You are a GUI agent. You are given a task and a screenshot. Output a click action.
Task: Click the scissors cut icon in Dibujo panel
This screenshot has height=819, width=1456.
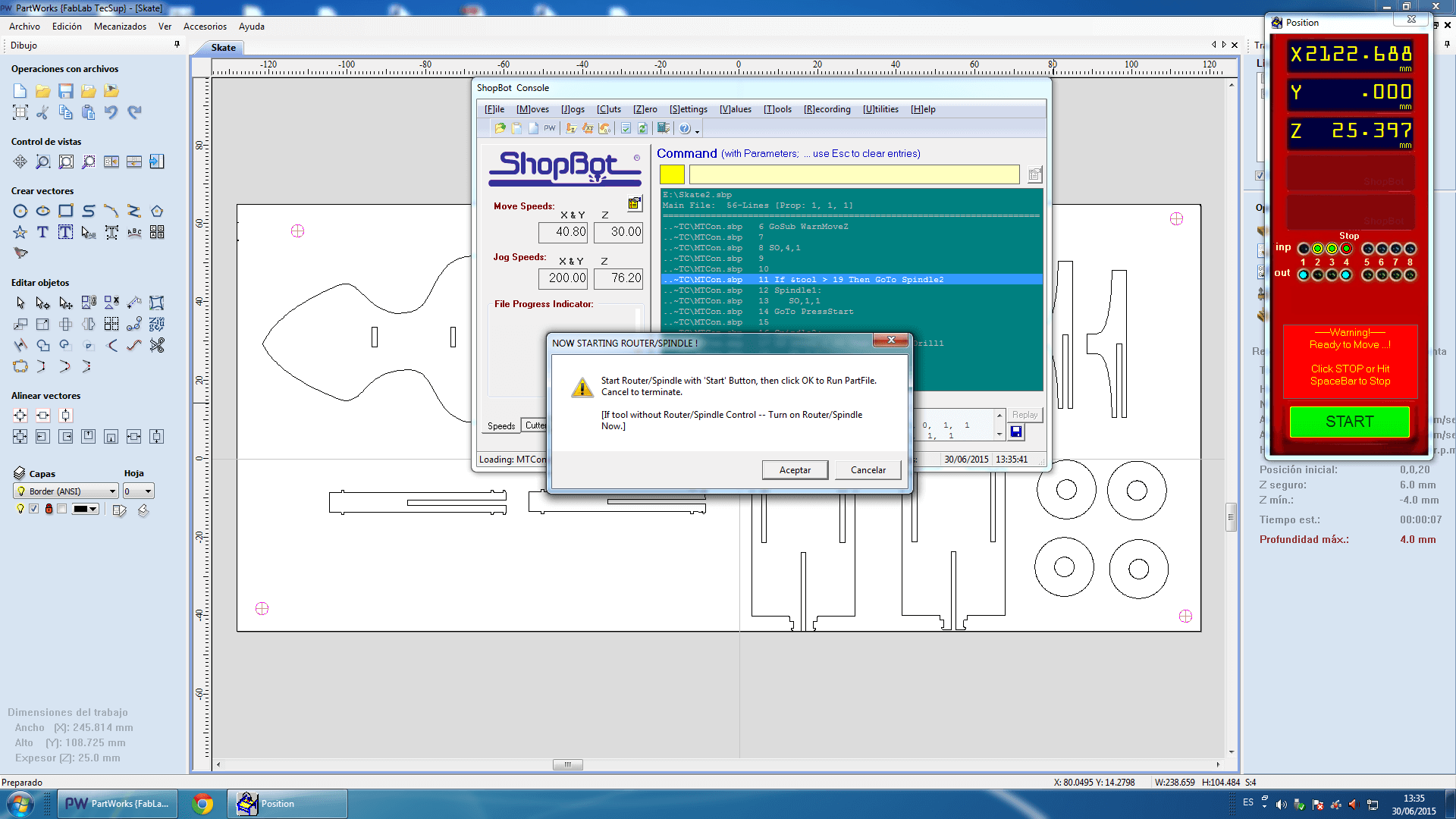coord(43,112)
